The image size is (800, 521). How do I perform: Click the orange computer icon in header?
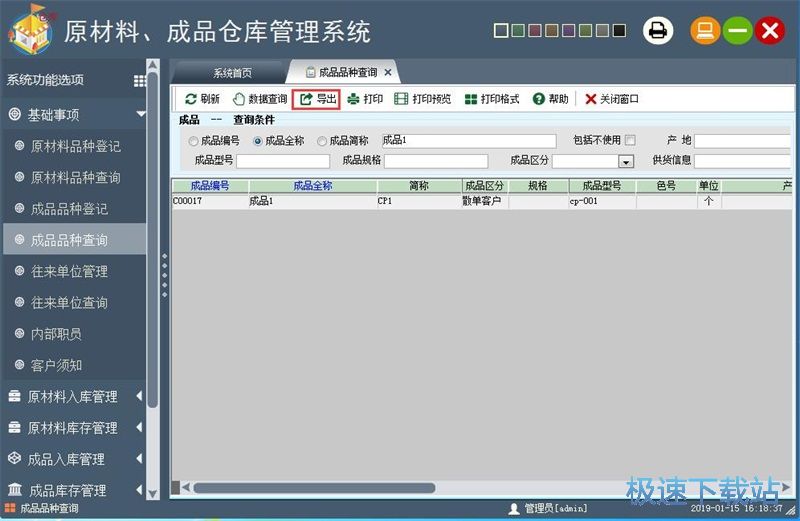[705, 31]
